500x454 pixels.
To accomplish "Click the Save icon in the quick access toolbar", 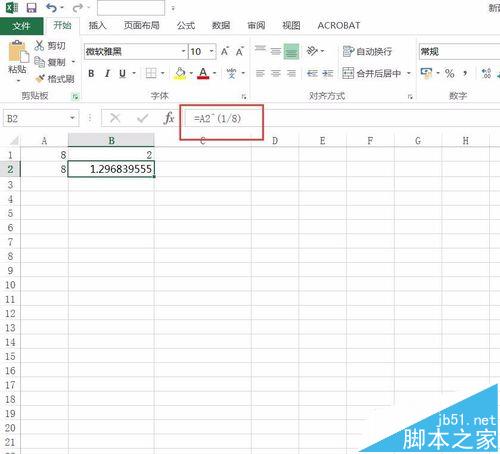I will 32,8.
